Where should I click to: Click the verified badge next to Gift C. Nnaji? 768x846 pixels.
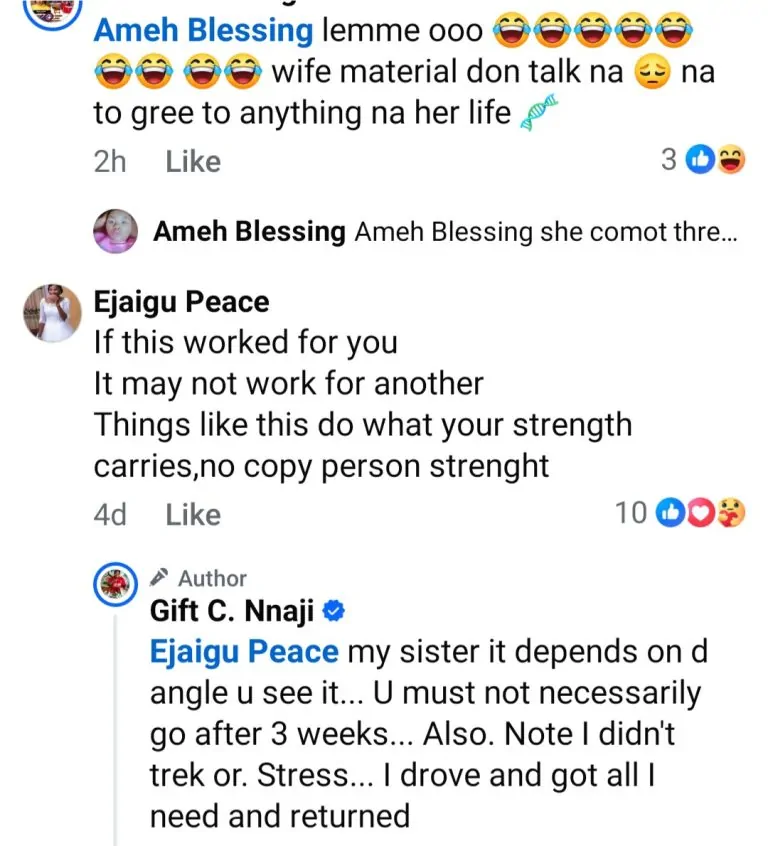coord(338,611)
